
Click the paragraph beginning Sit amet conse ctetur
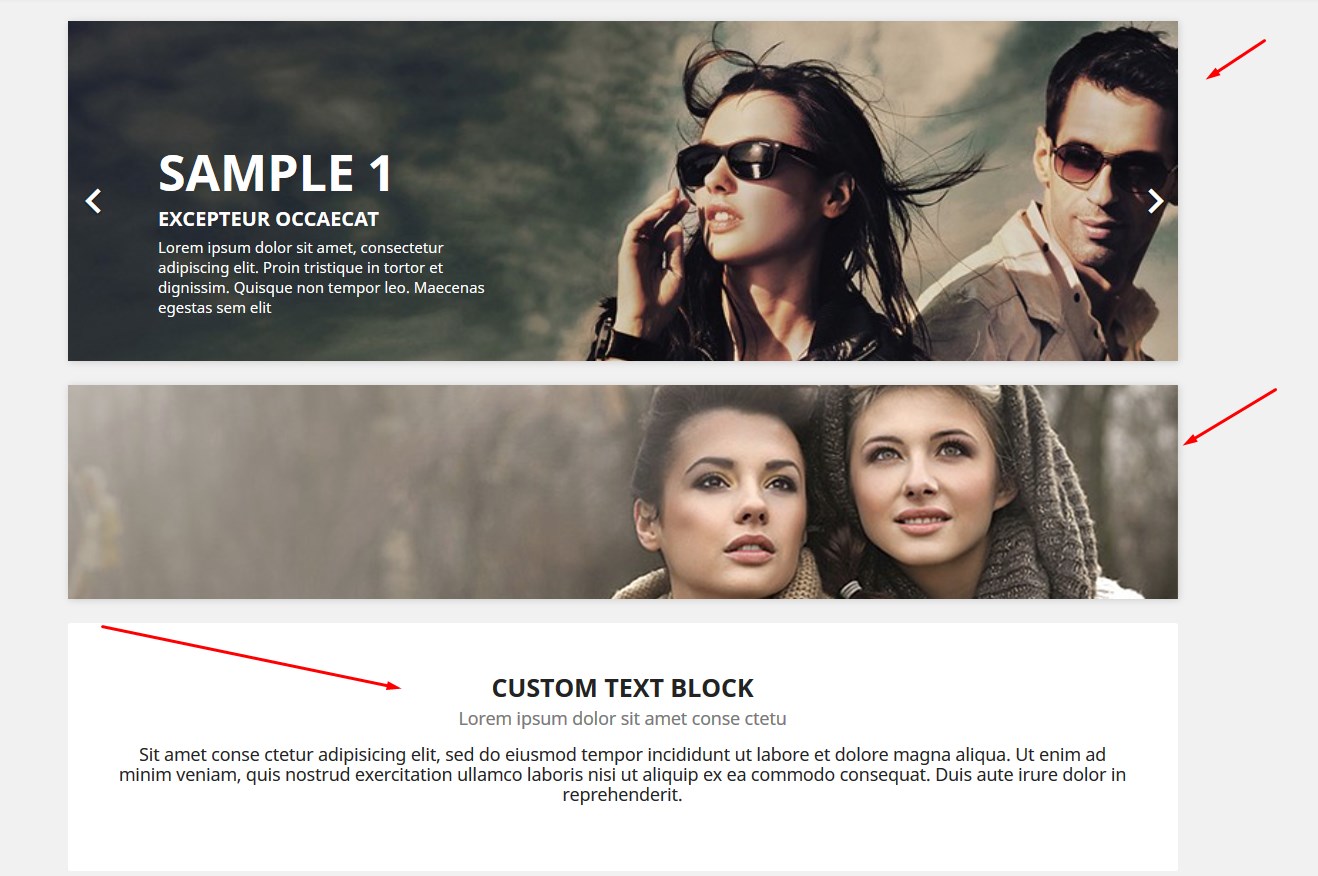pos(622,775)
